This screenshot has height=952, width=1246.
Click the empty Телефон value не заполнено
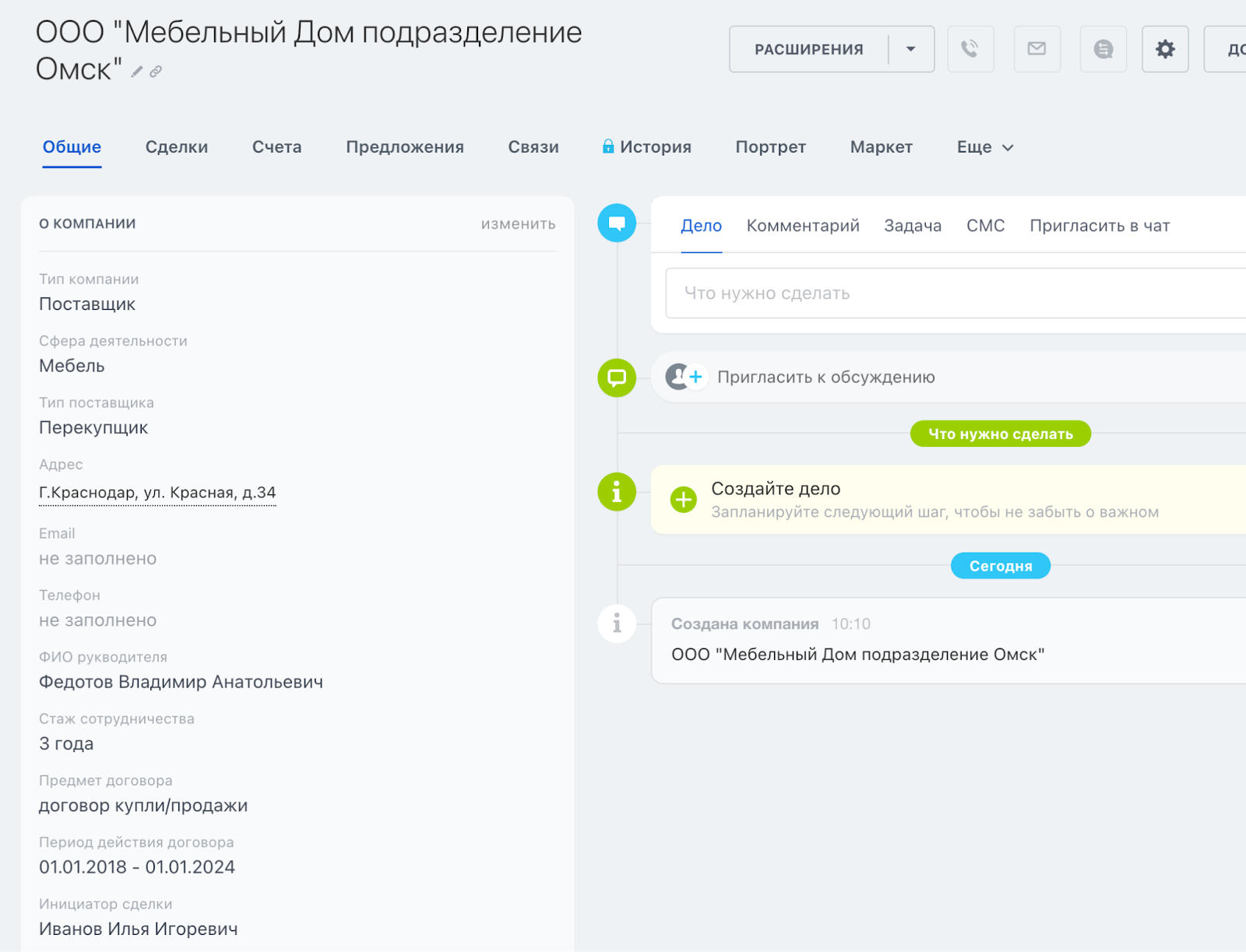click(x=98, y=620)
